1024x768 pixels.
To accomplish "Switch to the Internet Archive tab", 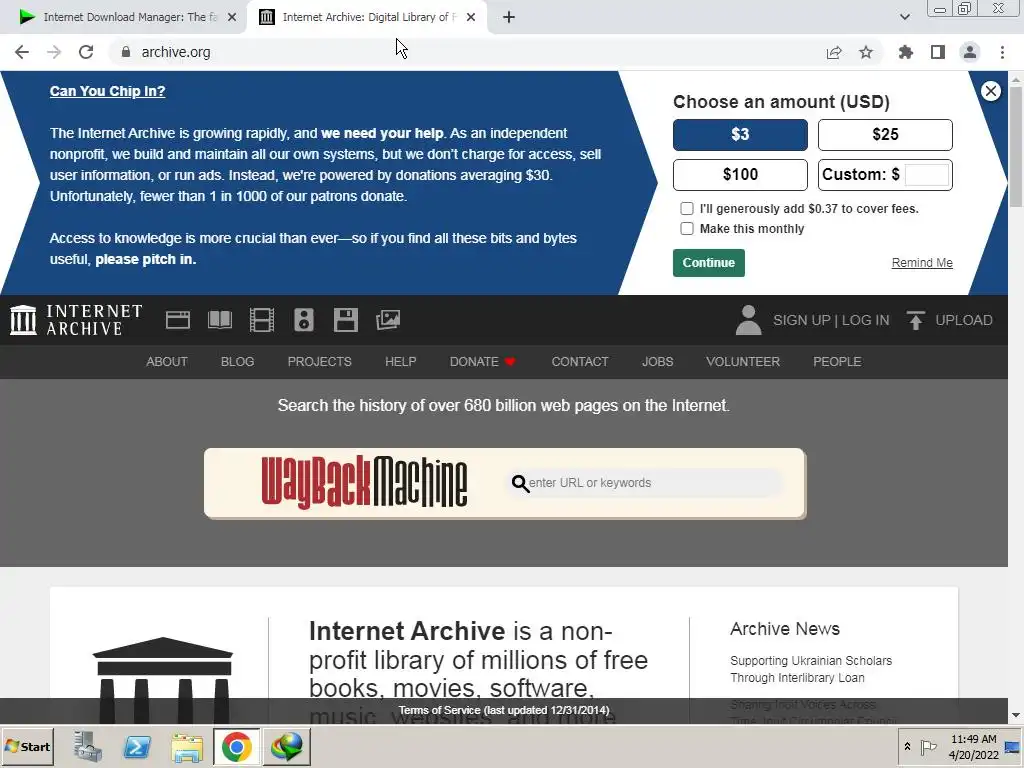I will (x=366, y=18).
